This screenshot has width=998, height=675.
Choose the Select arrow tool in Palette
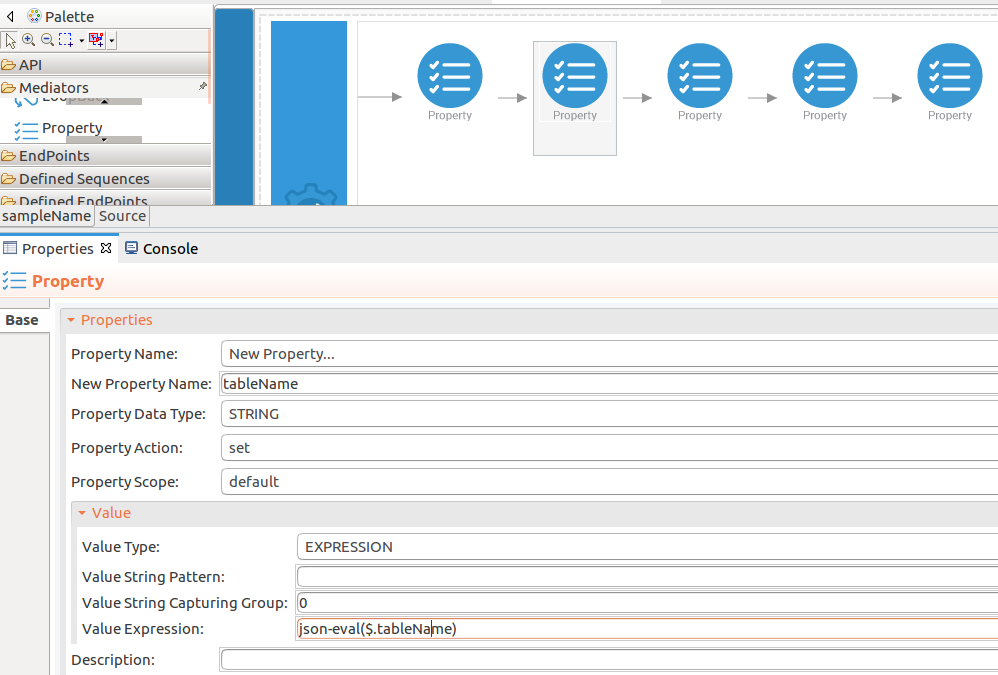10,41
